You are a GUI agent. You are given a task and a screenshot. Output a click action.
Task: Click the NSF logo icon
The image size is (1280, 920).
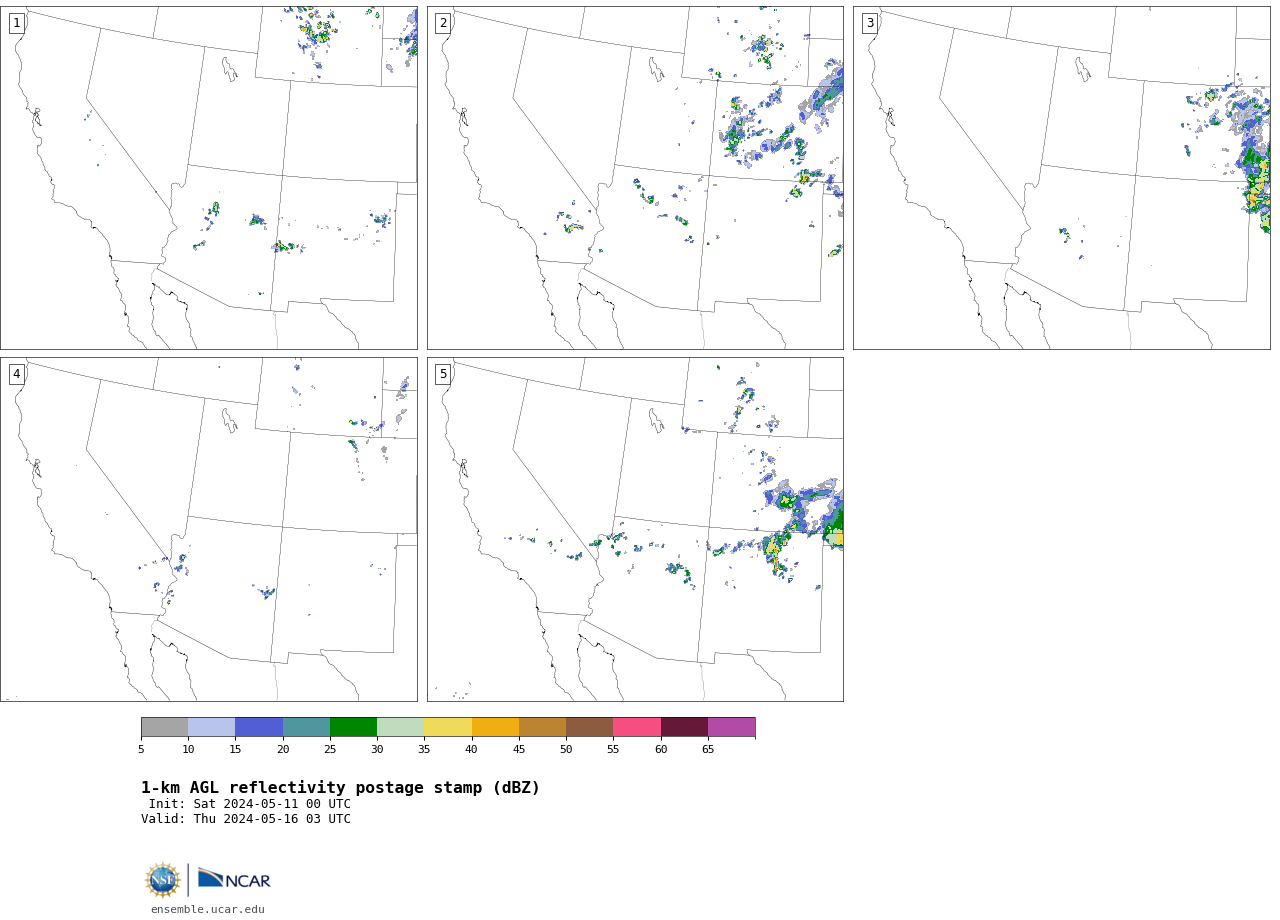click(x=162, y=880)
